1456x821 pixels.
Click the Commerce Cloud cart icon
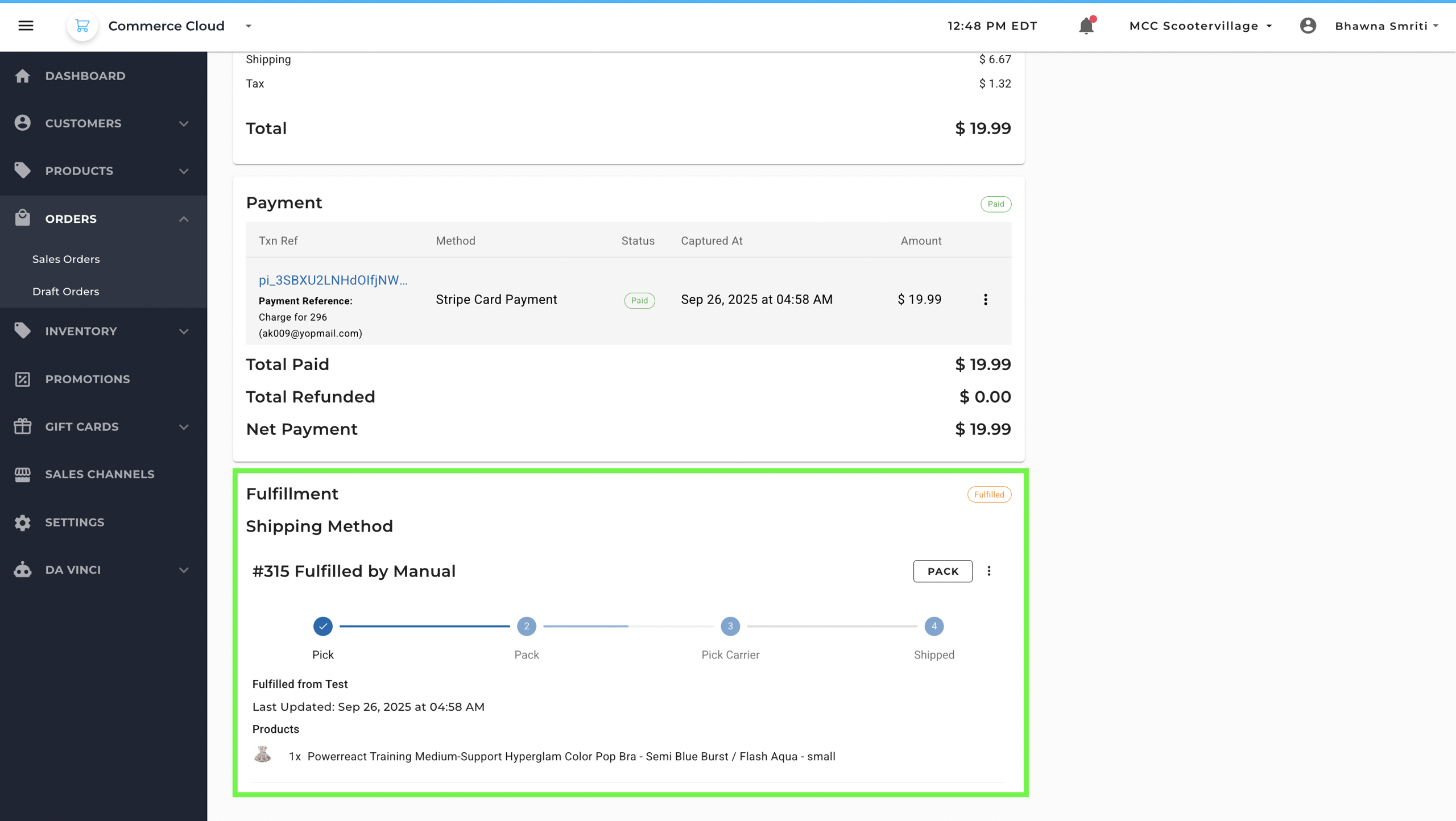[x=82, y=26]
